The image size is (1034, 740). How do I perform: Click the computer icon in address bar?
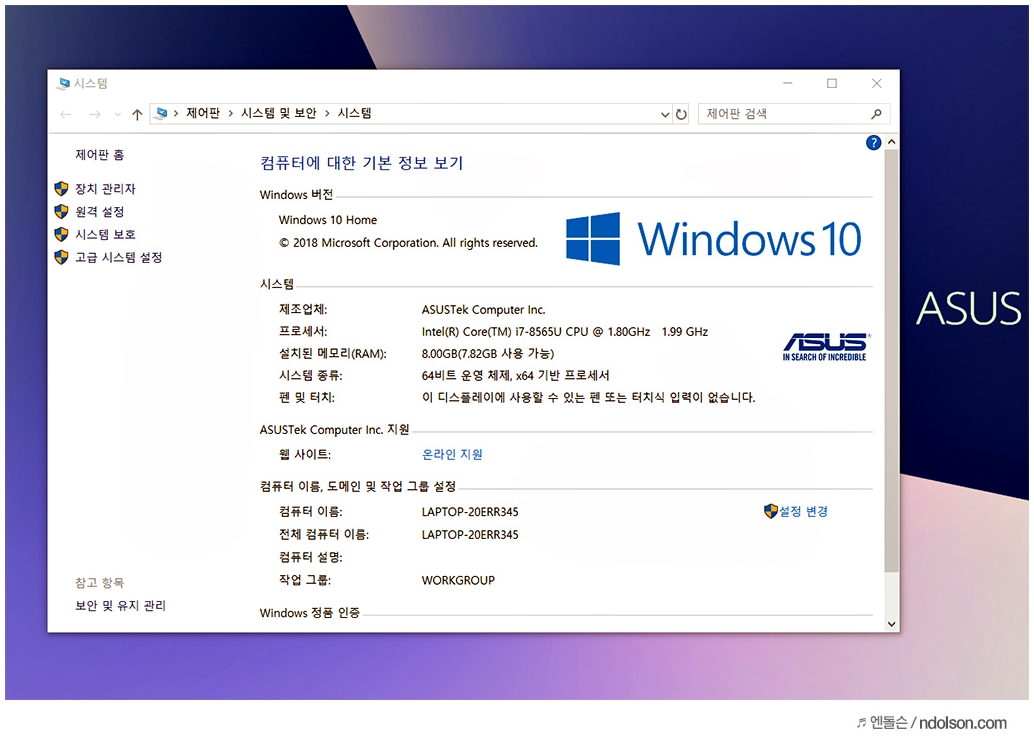161,114
